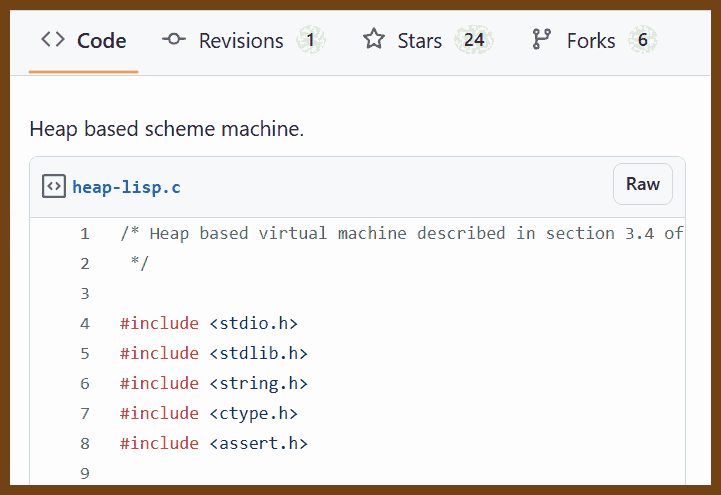
Task: Click the Revisions count badge showing 1
Action: pos(311,40)
